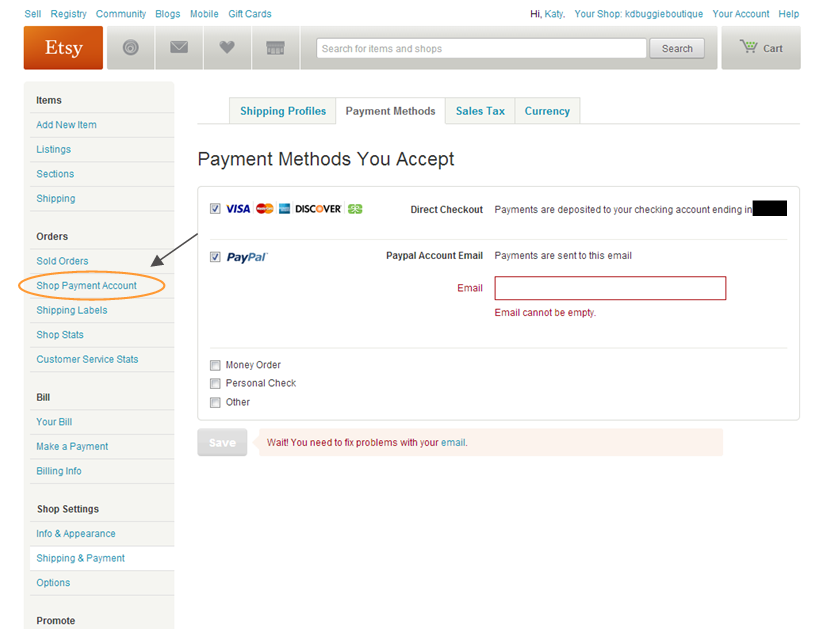Open the Shipping Profiles tab

(282, 111)
